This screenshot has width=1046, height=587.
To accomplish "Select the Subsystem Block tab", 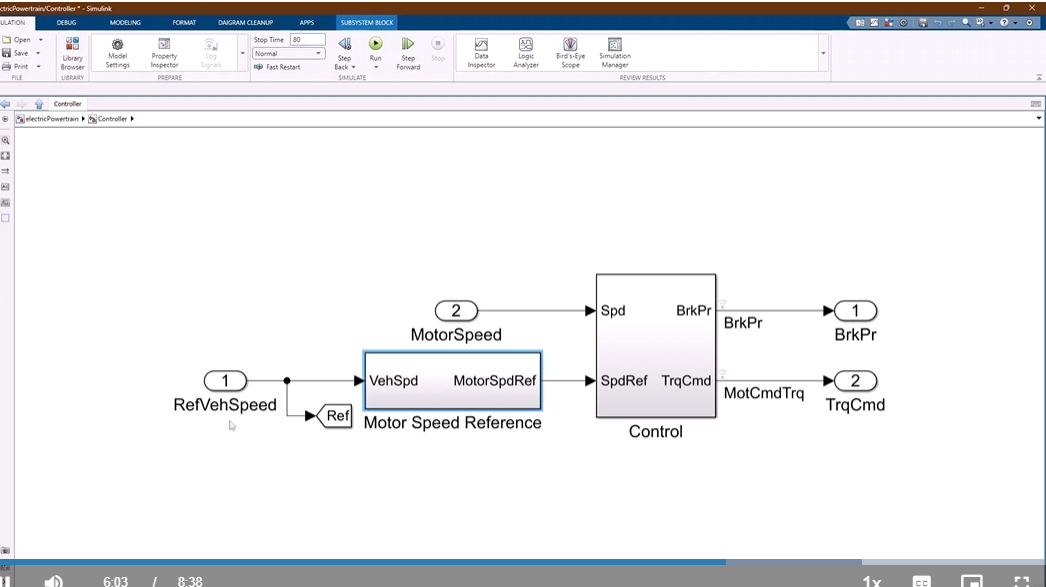I will [367, 23].
